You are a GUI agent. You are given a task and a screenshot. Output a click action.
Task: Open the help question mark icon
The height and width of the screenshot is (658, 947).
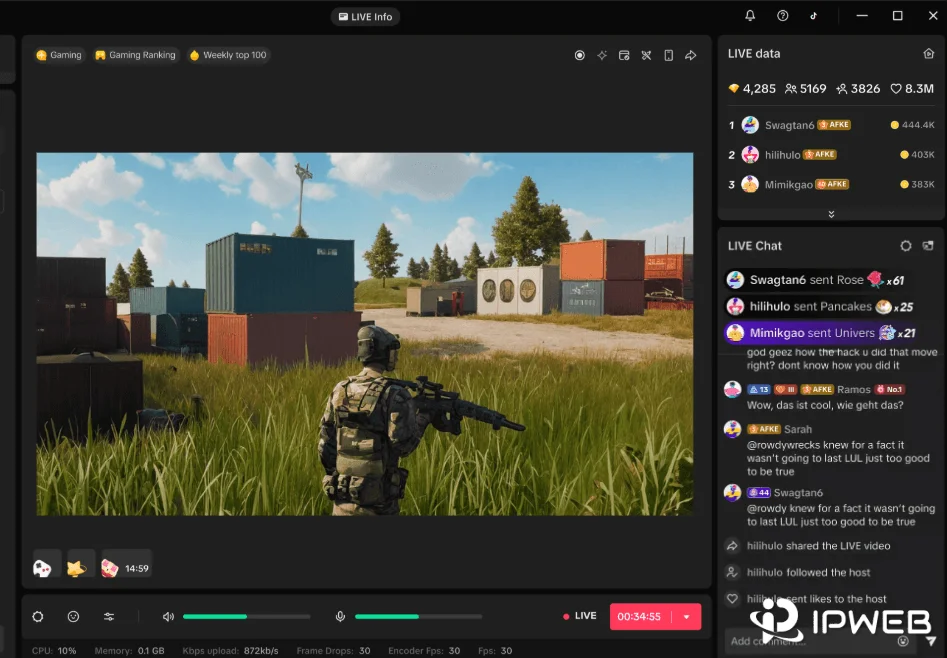(x=783, y=16)
